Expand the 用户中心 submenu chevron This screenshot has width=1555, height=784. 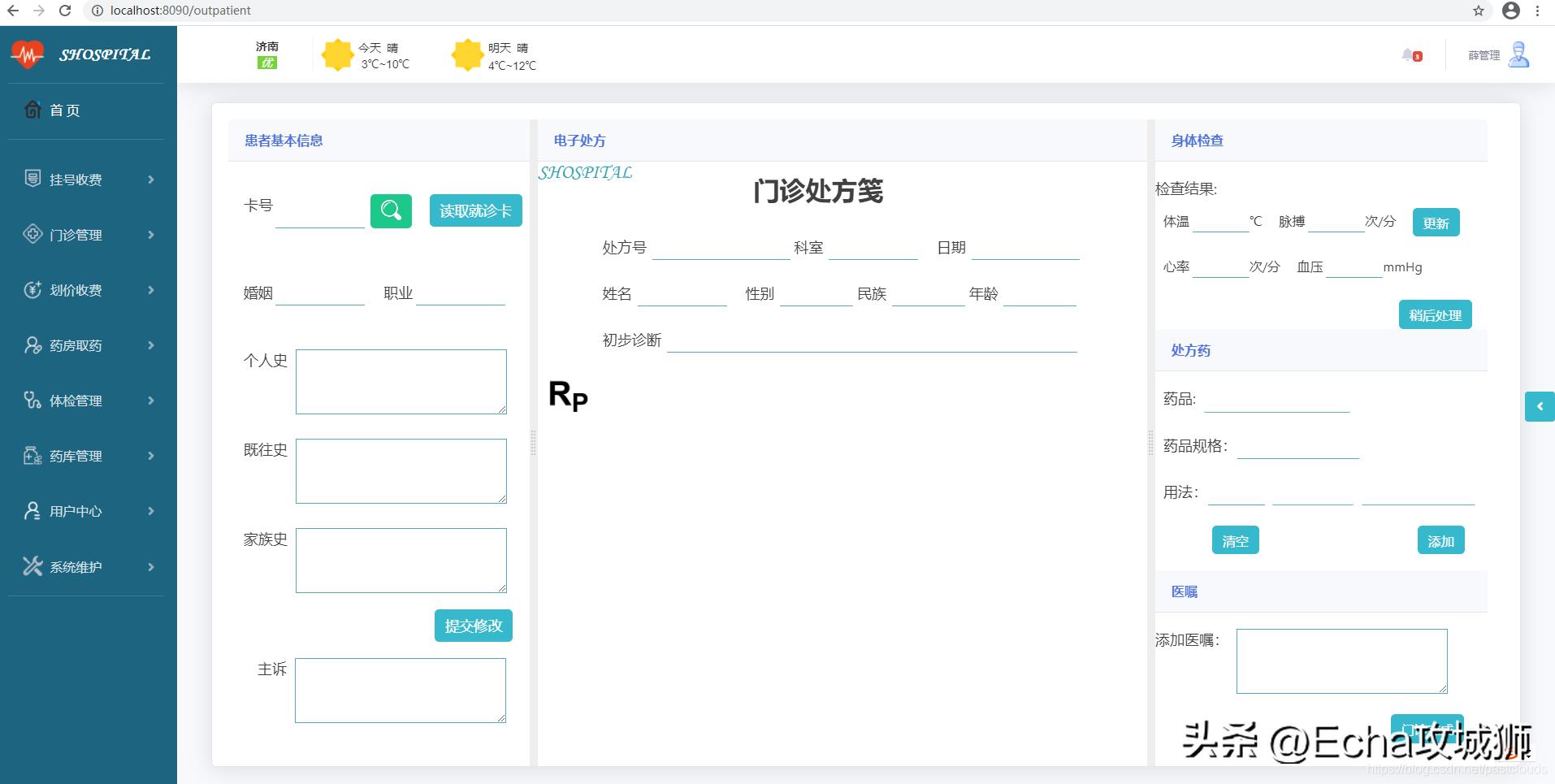click(150, 511)
